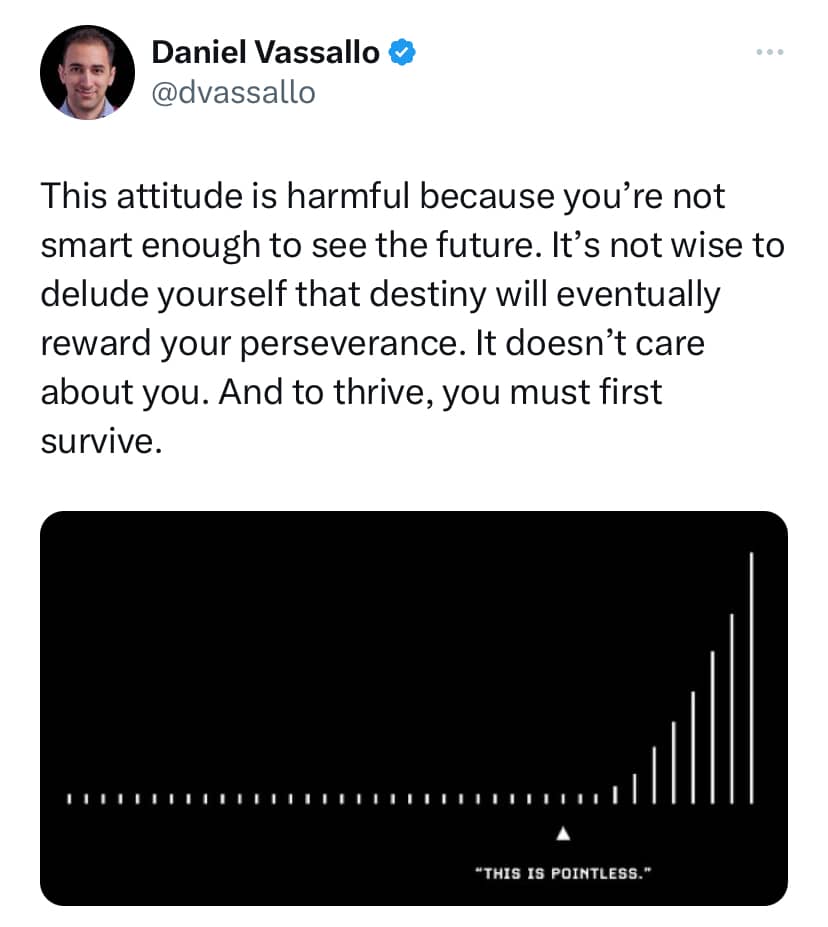Click the blue verified checkmark badge
828x927 pixels.
tap(402, 53)
